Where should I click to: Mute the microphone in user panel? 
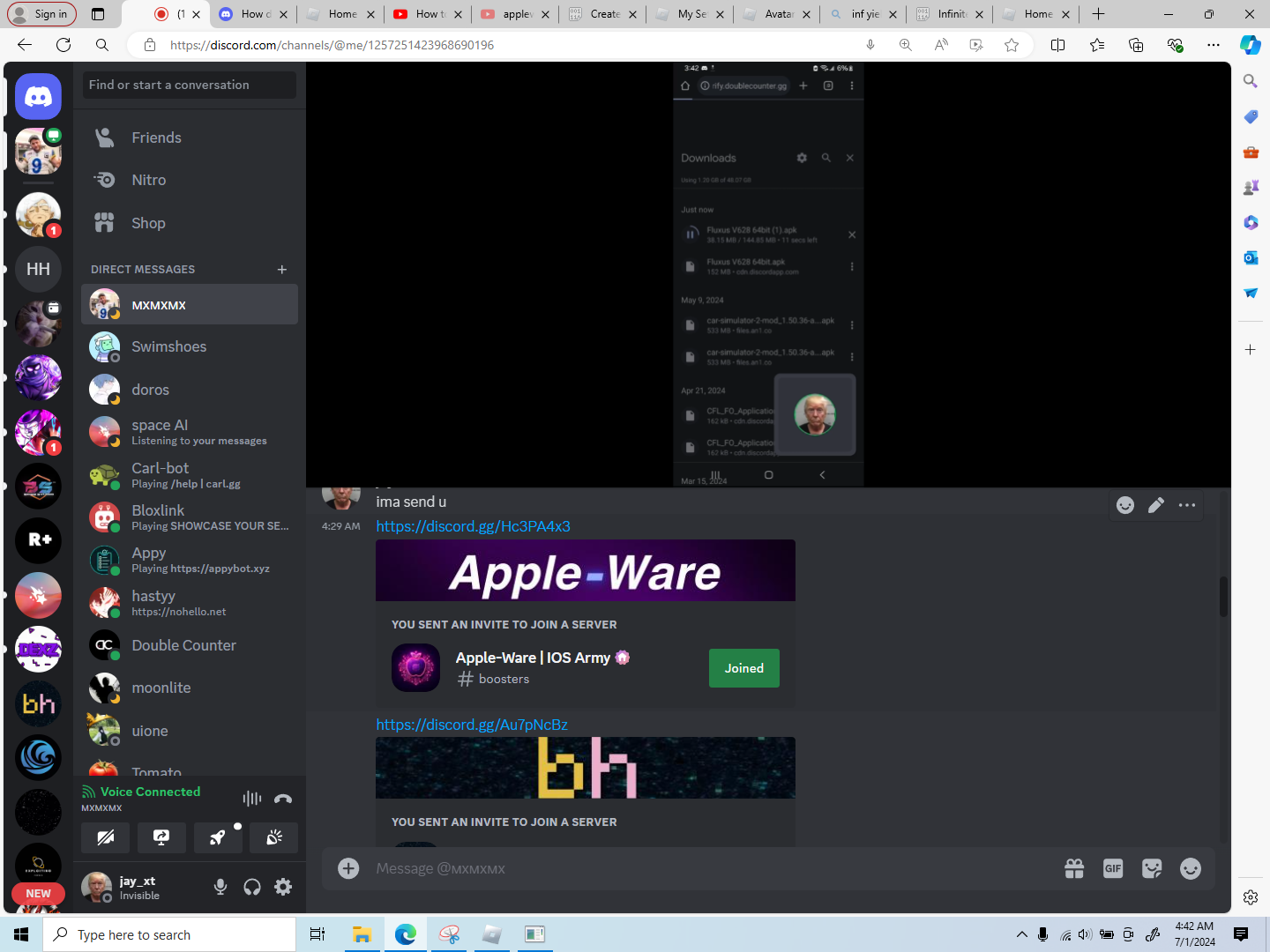pyautogui.click(x=220, y=887)
